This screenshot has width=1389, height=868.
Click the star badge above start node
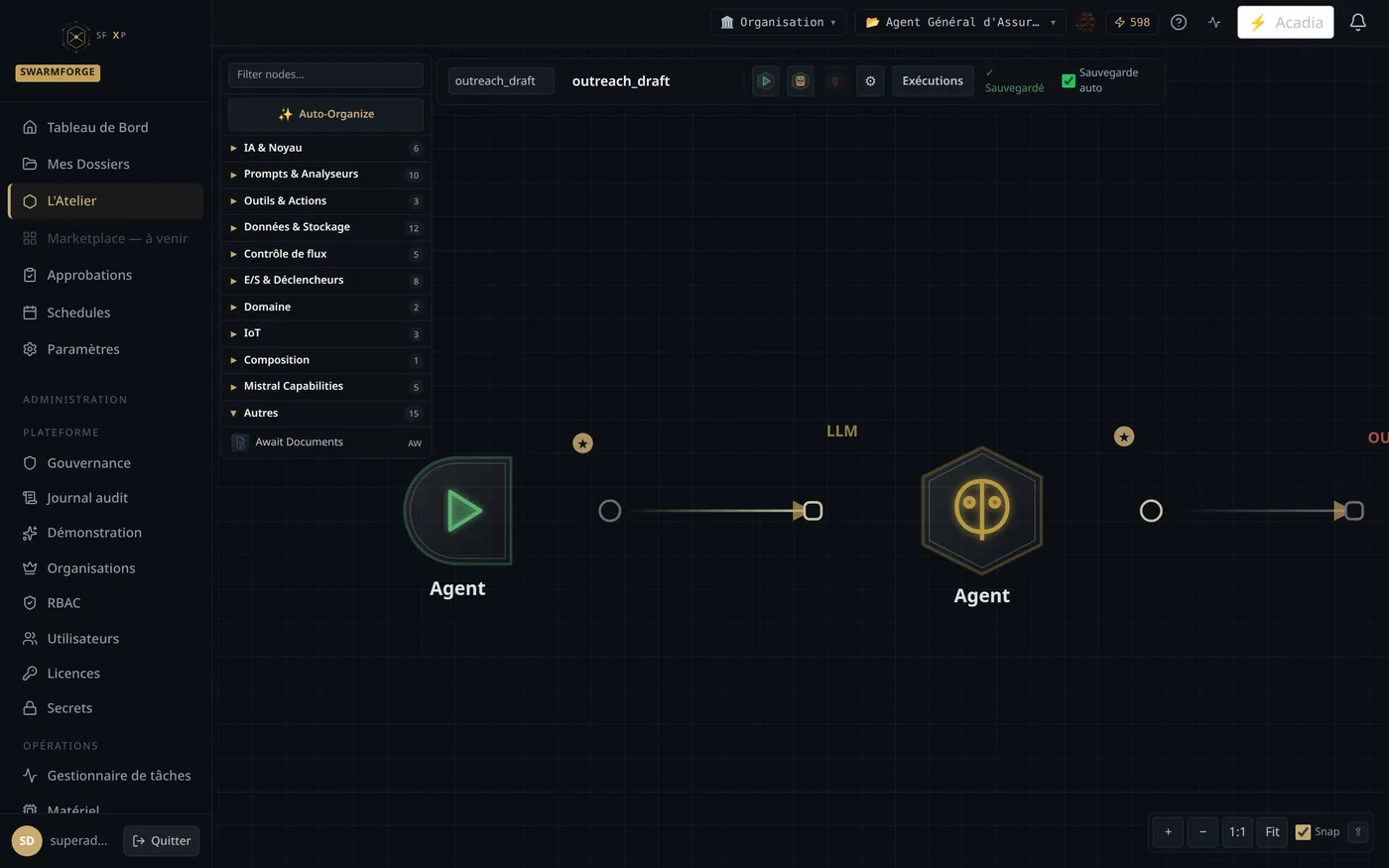pos(583,443)
